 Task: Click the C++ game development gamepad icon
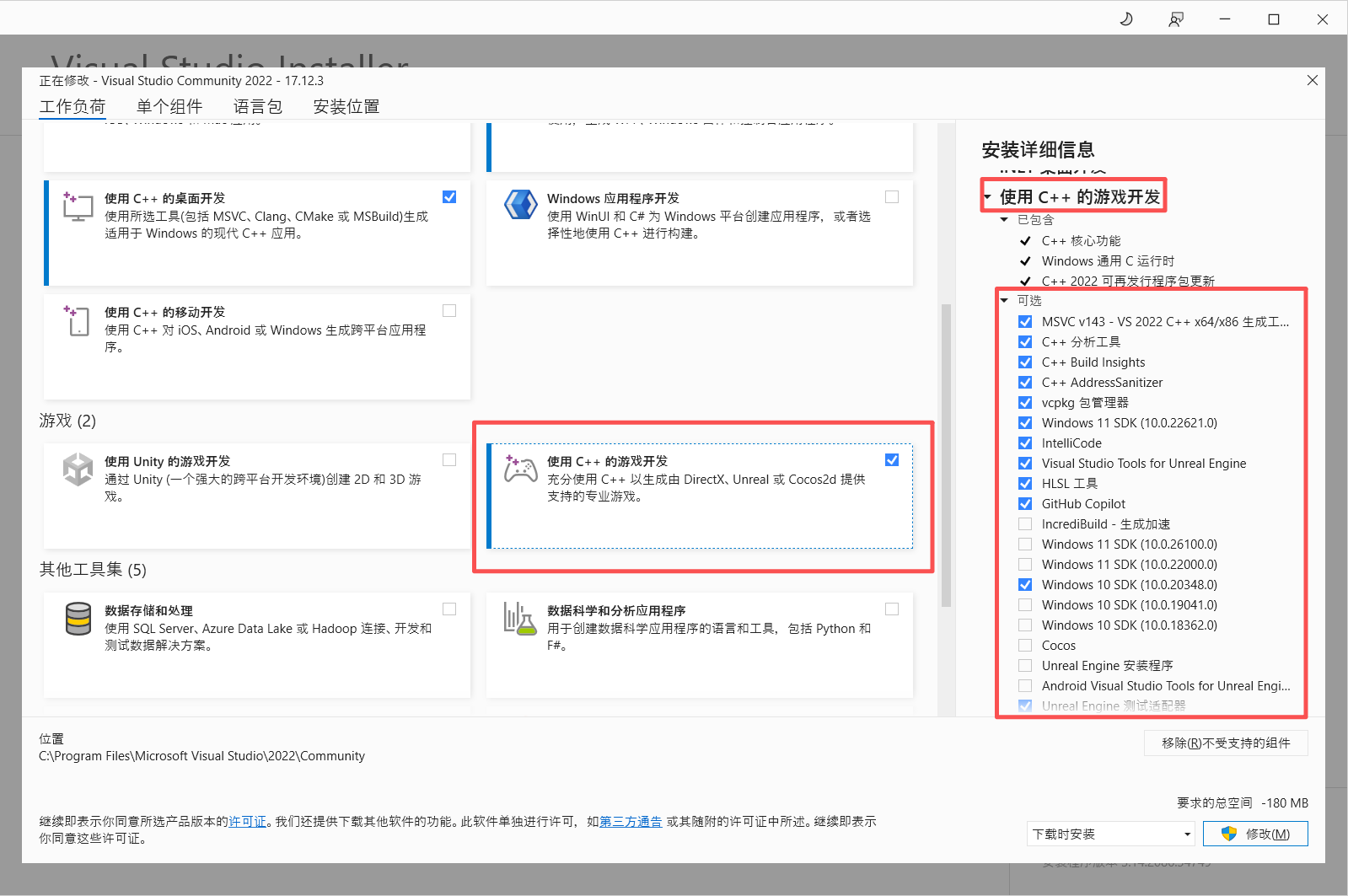(520, 469)
